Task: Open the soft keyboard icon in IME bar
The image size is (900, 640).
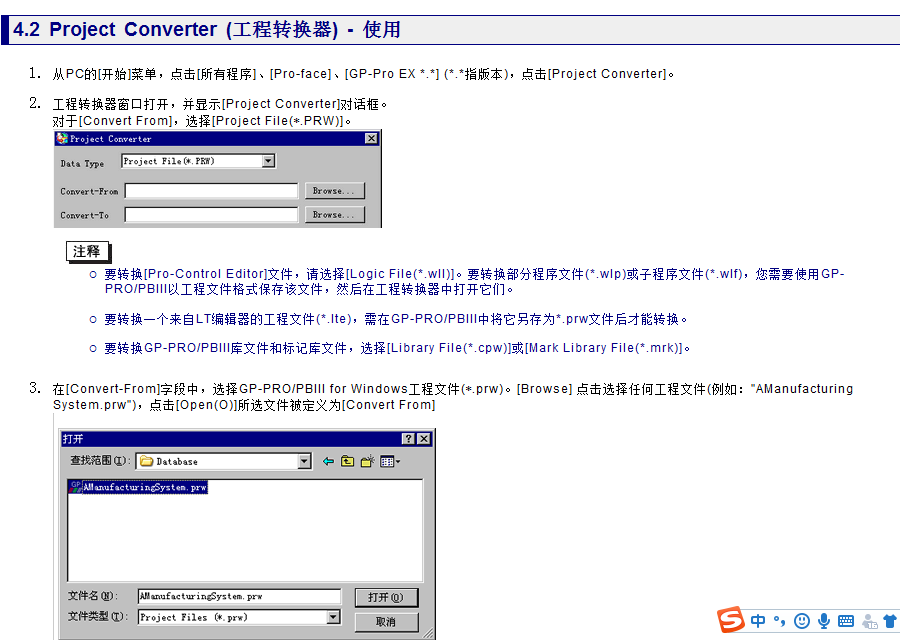Action: pos(846,621)
